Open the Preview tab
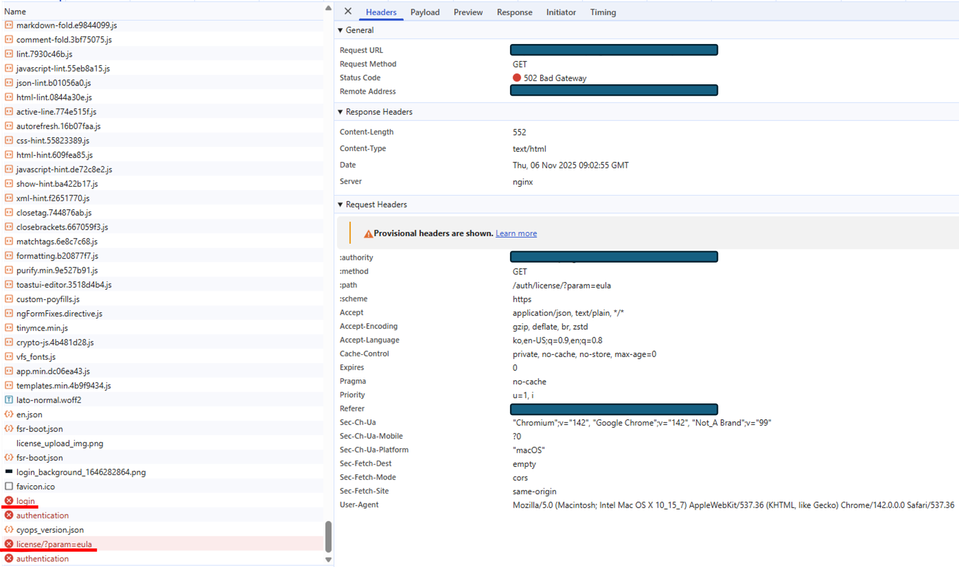The height and width of the screenshot is (567, 959). (468, 12)
